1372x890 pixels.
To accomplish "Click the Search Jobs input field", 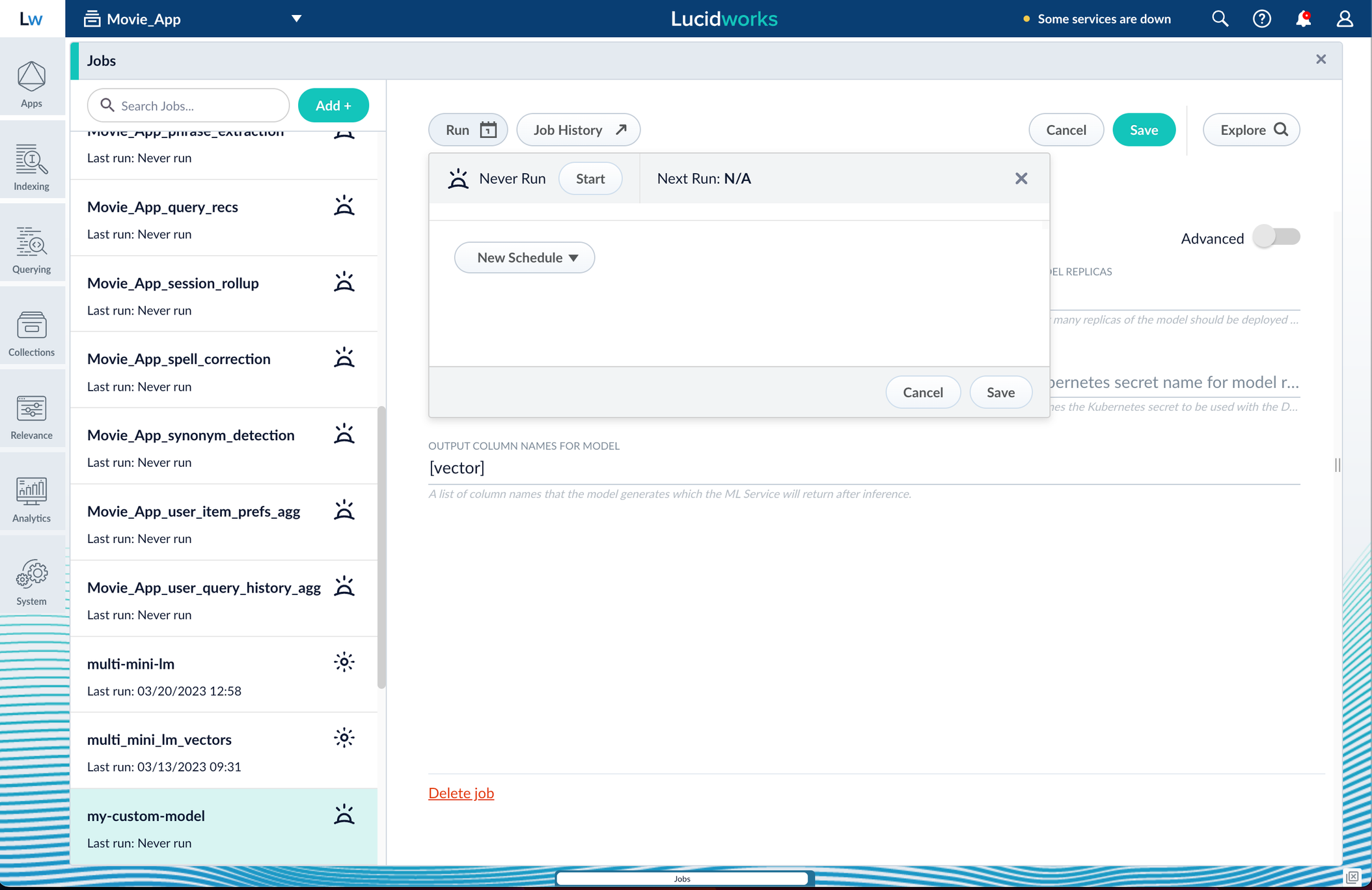I will point(195,105).
